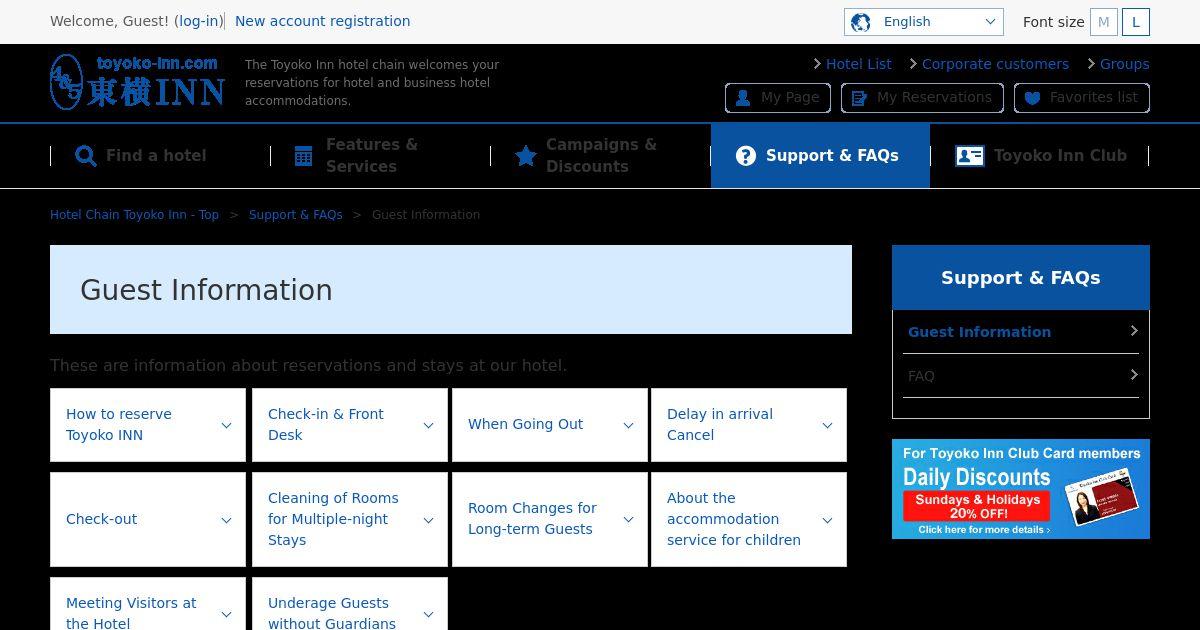This screenshot has width=1200, height=630.
Task: Open the English language dropdown
Action: 924,22
